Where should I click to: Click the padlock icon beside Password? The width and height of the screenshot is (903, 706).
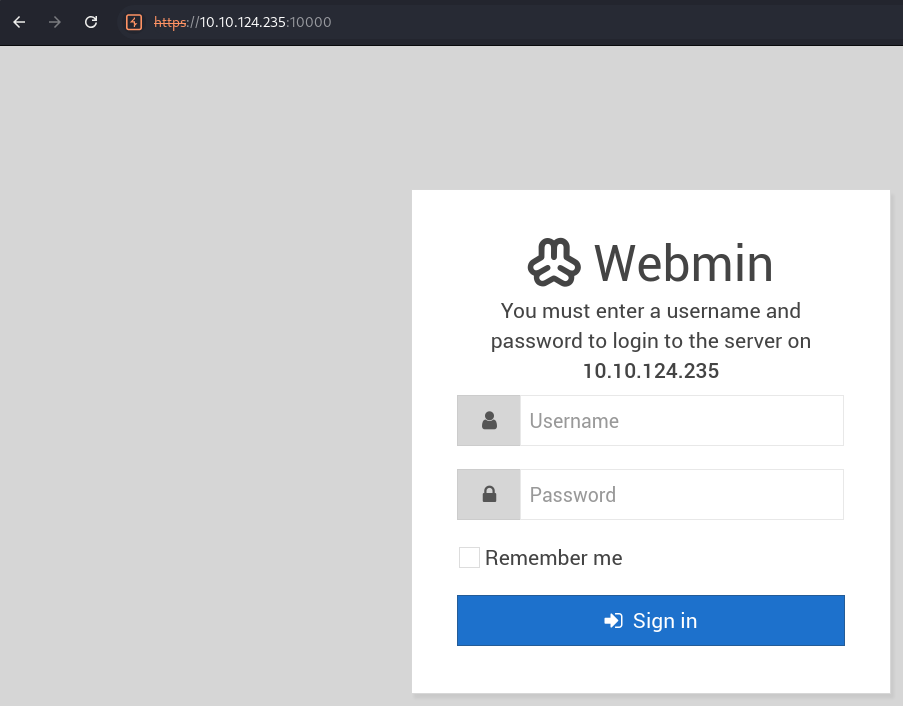pos(489,494)
